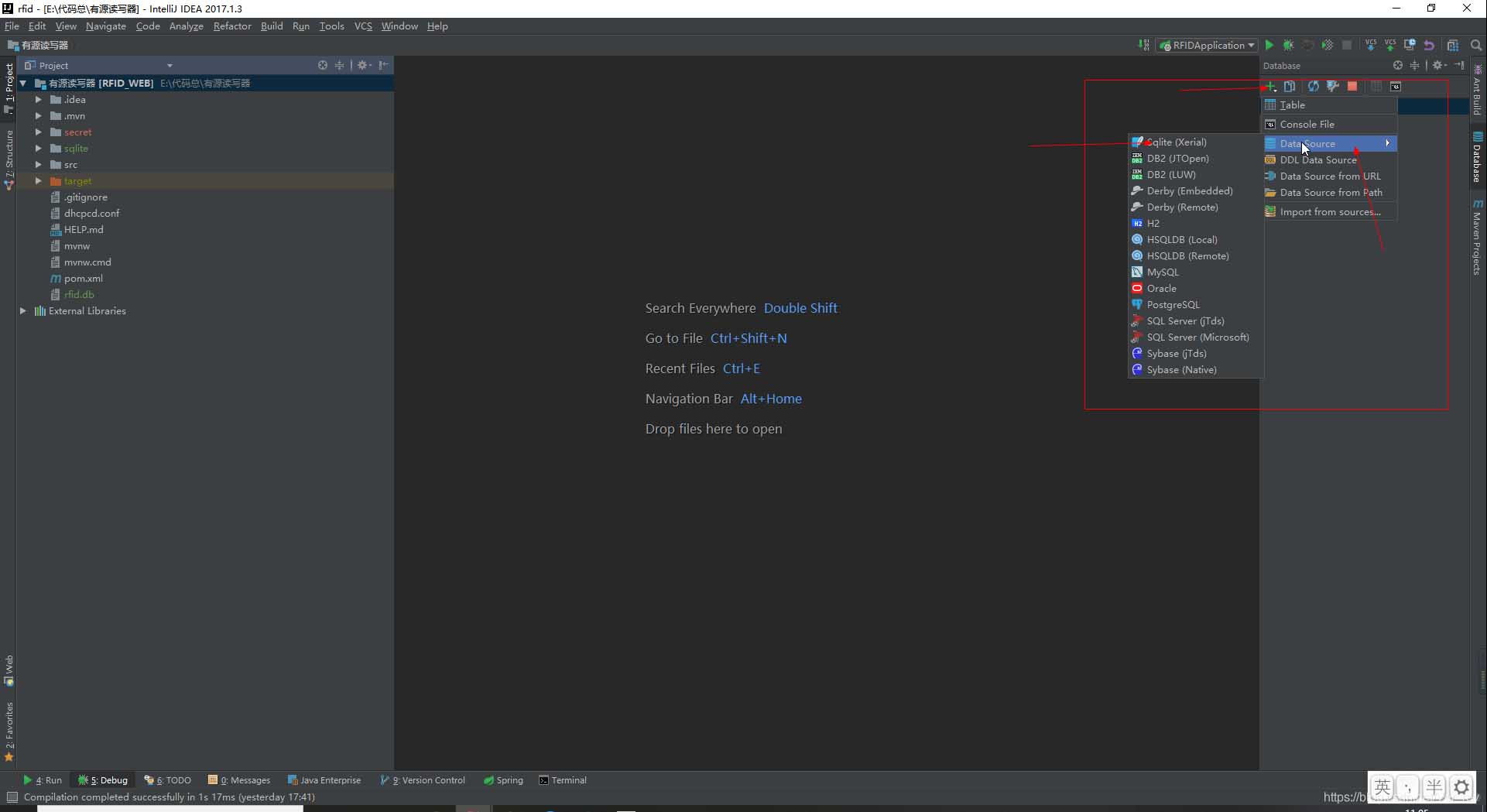Choose MySQL in the data source list
This screenshot has height=812, width=1487.
coord(1163,272)
